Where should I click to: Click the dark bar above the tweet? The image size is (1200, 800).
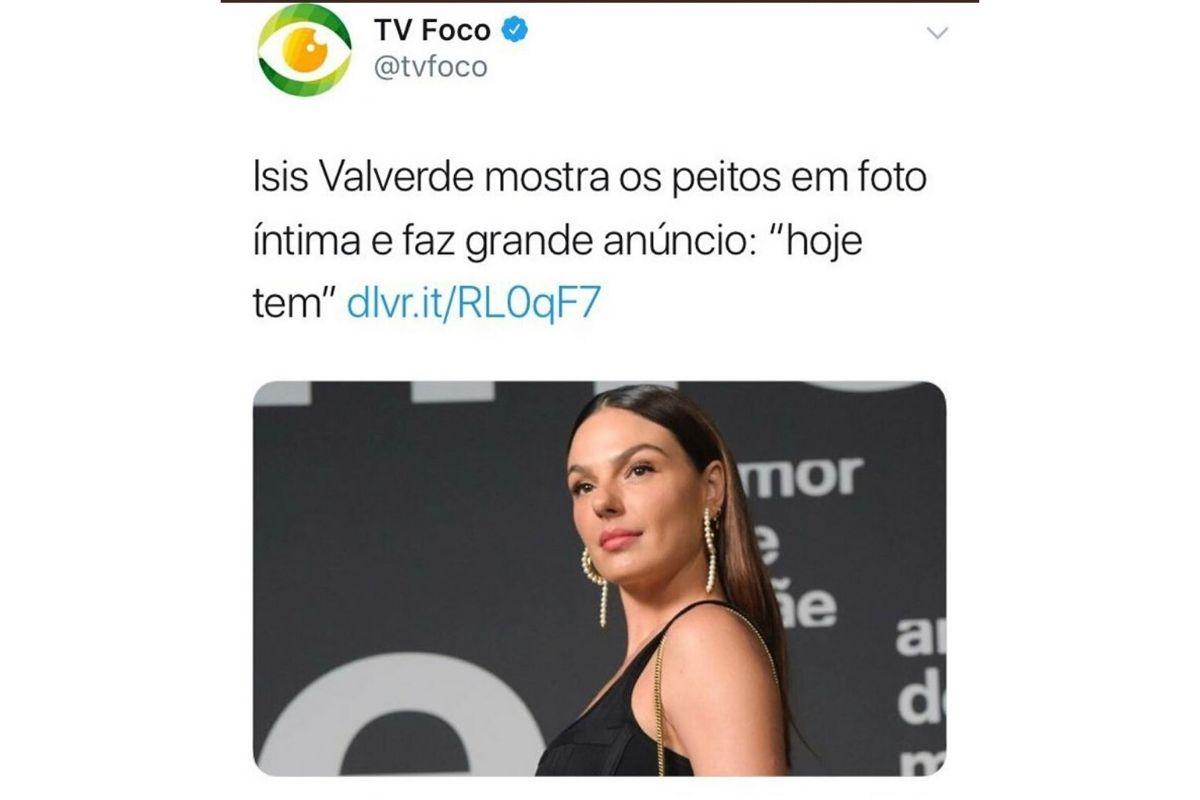[599, 2]
